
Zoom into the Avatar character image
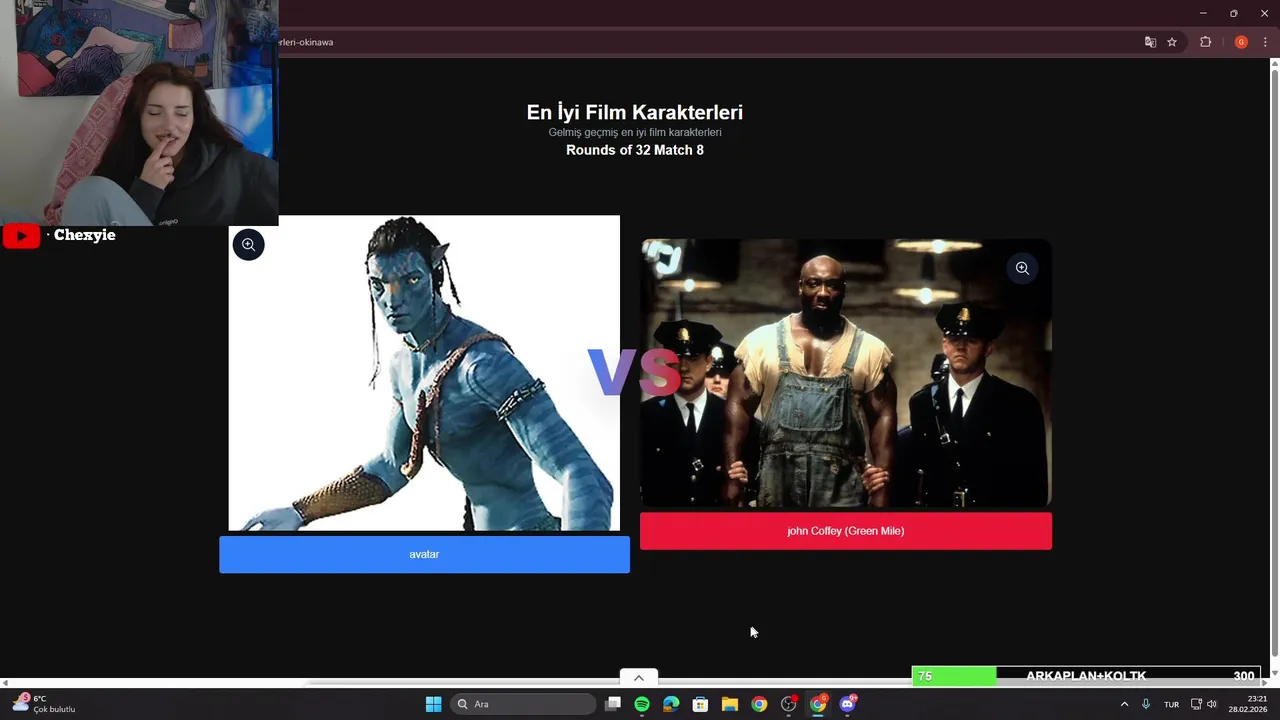tap(248, 244)
